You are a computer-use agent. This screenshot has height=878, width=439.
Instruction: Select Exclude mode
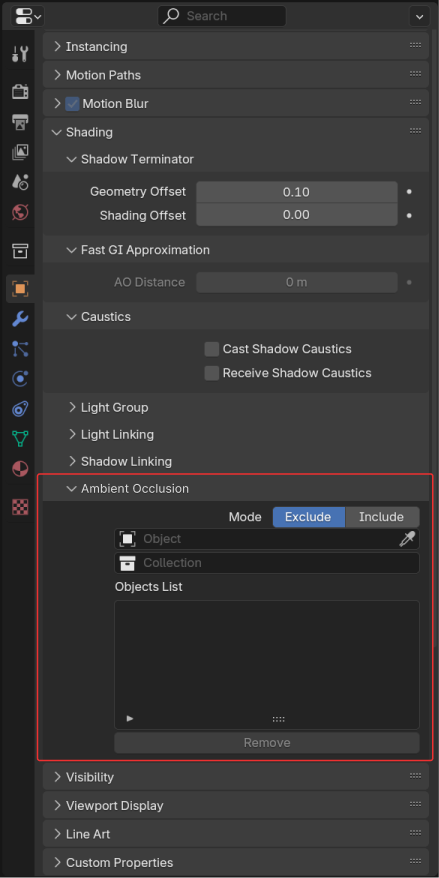point(309,517)
